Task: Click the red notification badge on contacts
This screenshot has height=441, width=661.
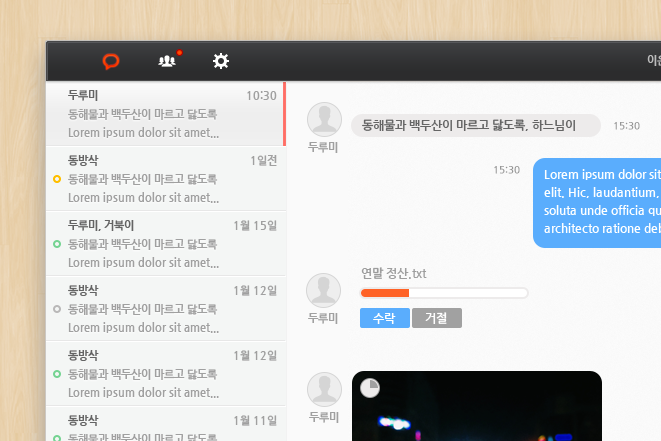Action: pyautogui.click(x=179, y=52)
